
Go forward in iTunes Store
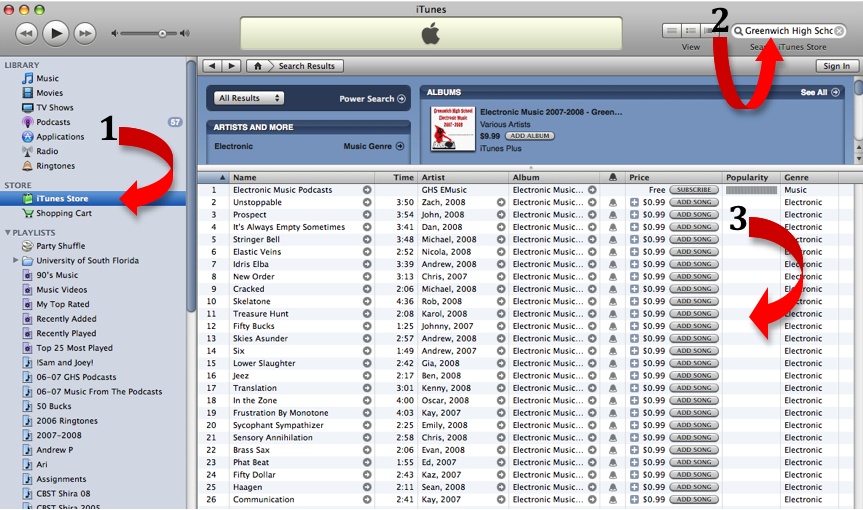coord(232,66)
